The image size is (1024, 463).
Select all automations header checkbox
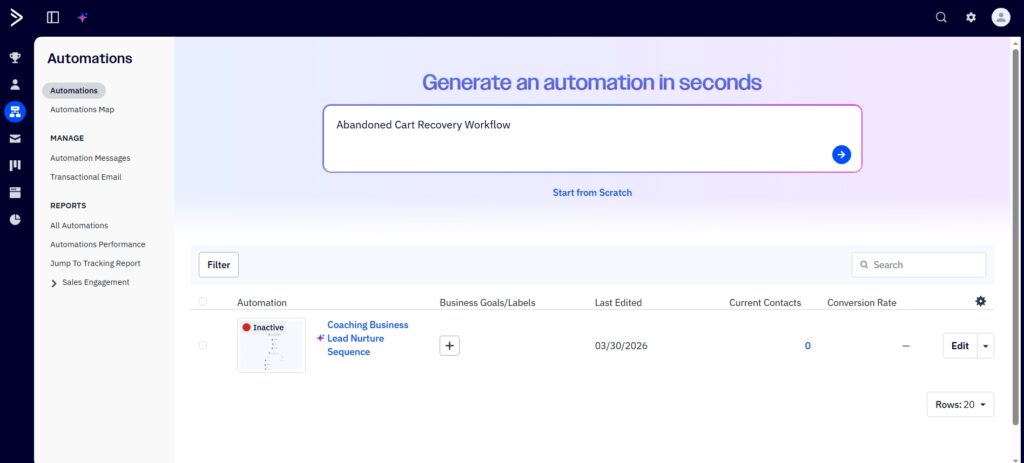point(202,301)
